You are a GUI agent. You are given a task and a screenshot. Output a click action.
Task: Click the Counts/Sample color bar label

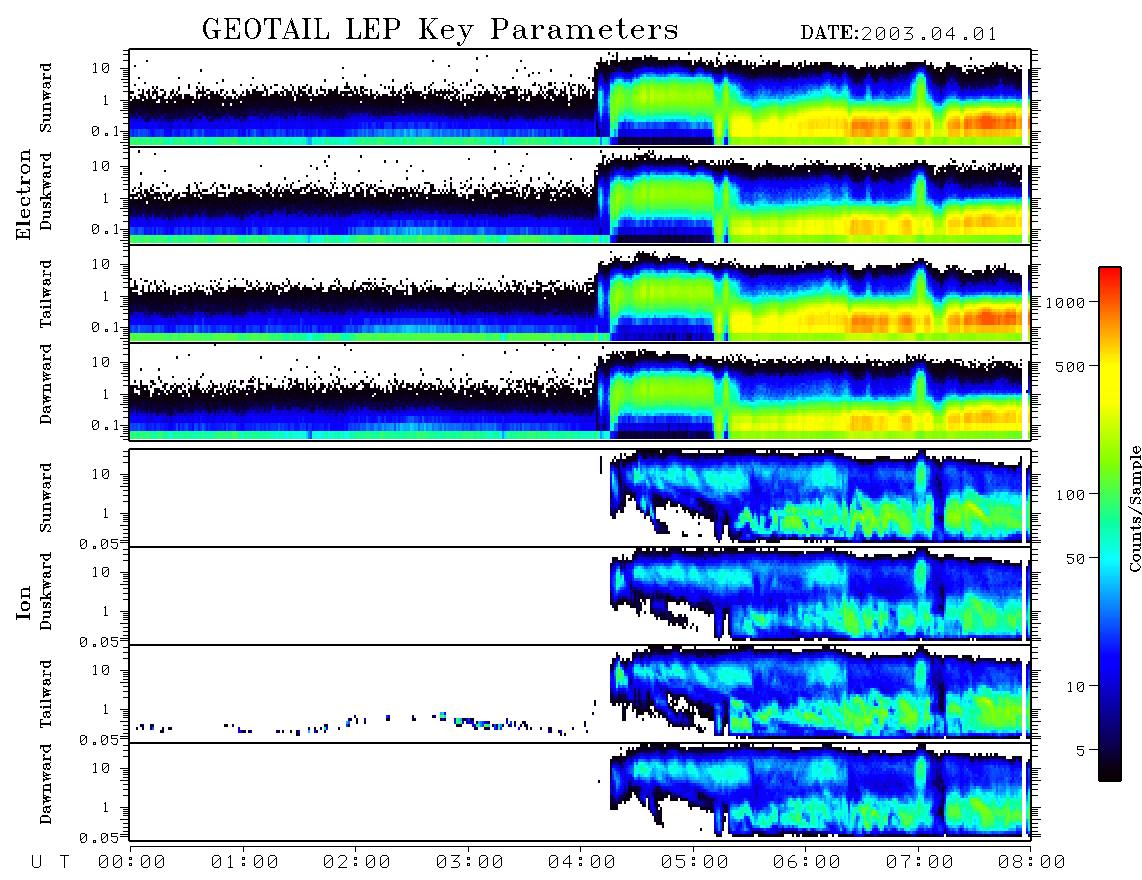(x=1134, y=508)
